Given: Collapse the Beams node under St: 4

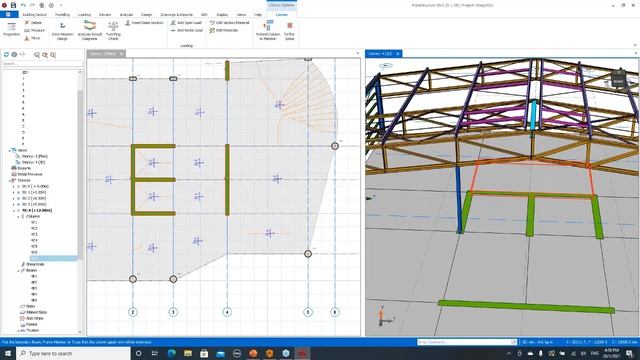Looking at the screenshot, I should coord(18,270).
